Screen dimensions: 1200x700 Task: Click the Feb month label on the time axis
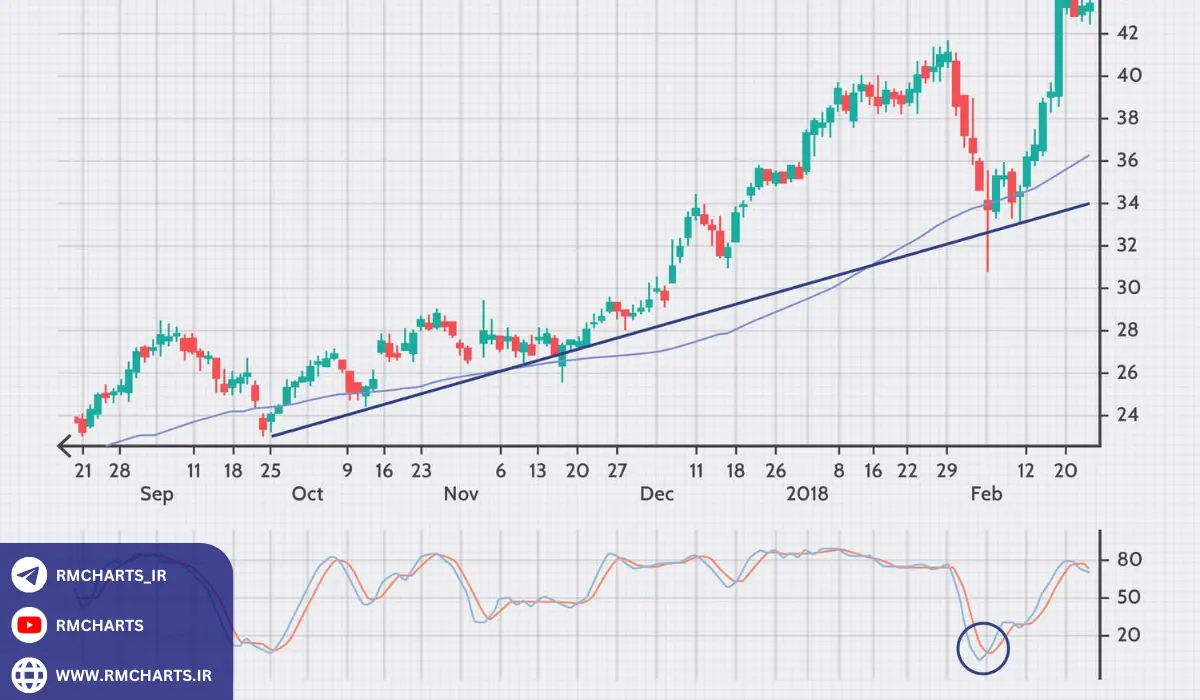point(986,494)
